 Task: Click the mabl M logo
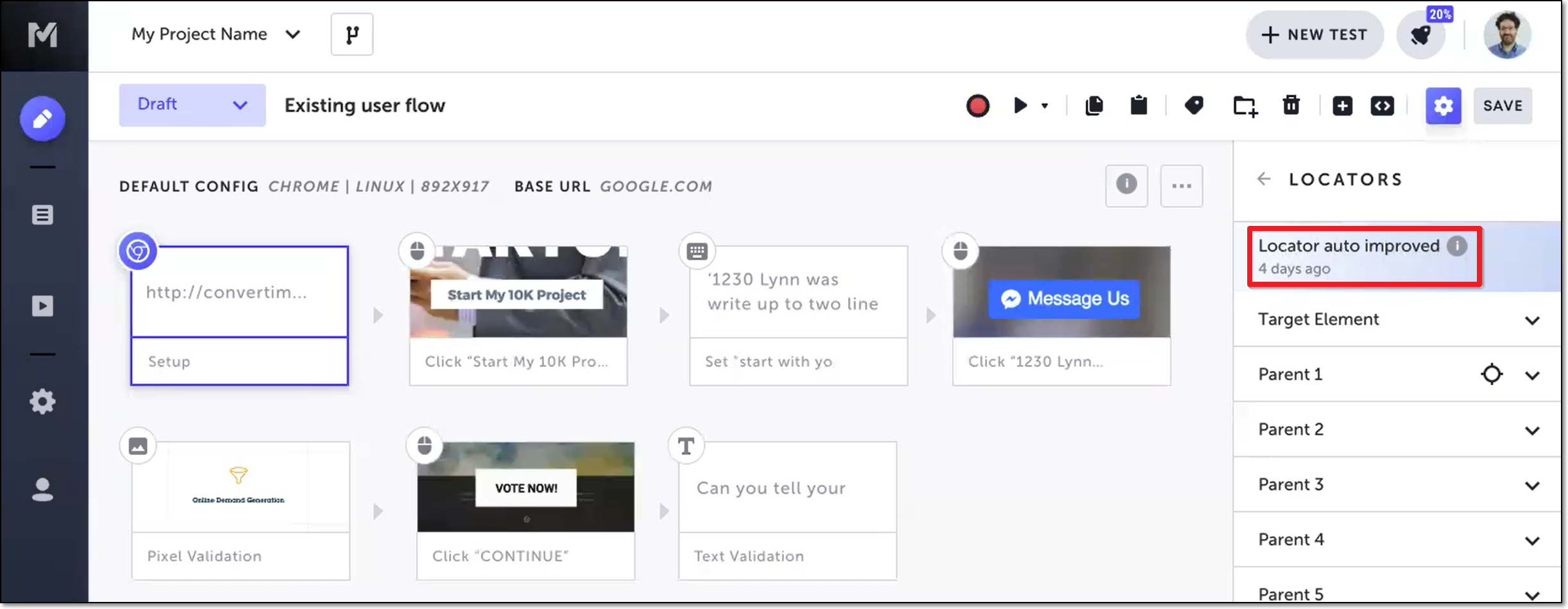(42, 35)
